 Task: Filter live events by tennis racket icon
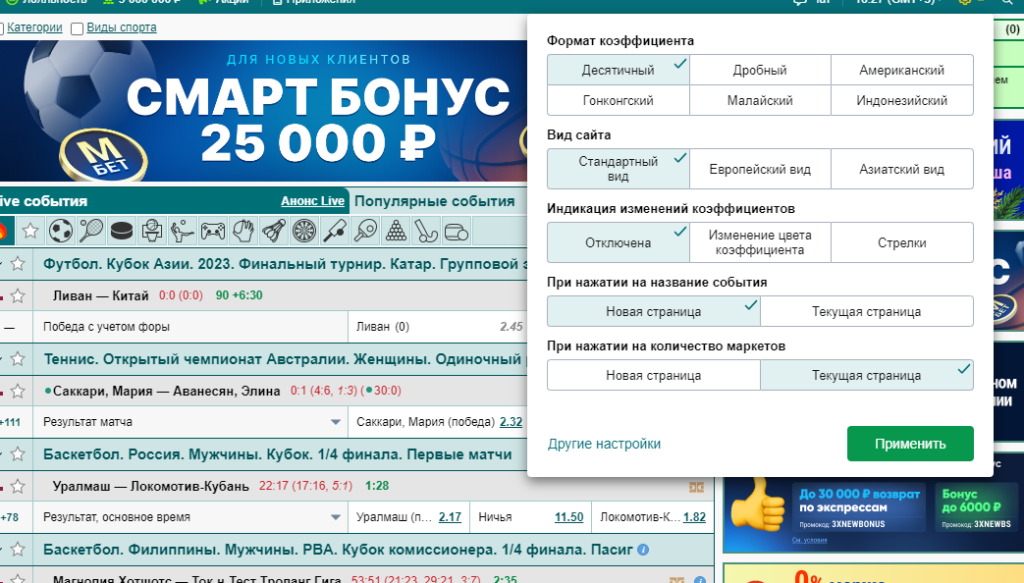pos(91,231)
